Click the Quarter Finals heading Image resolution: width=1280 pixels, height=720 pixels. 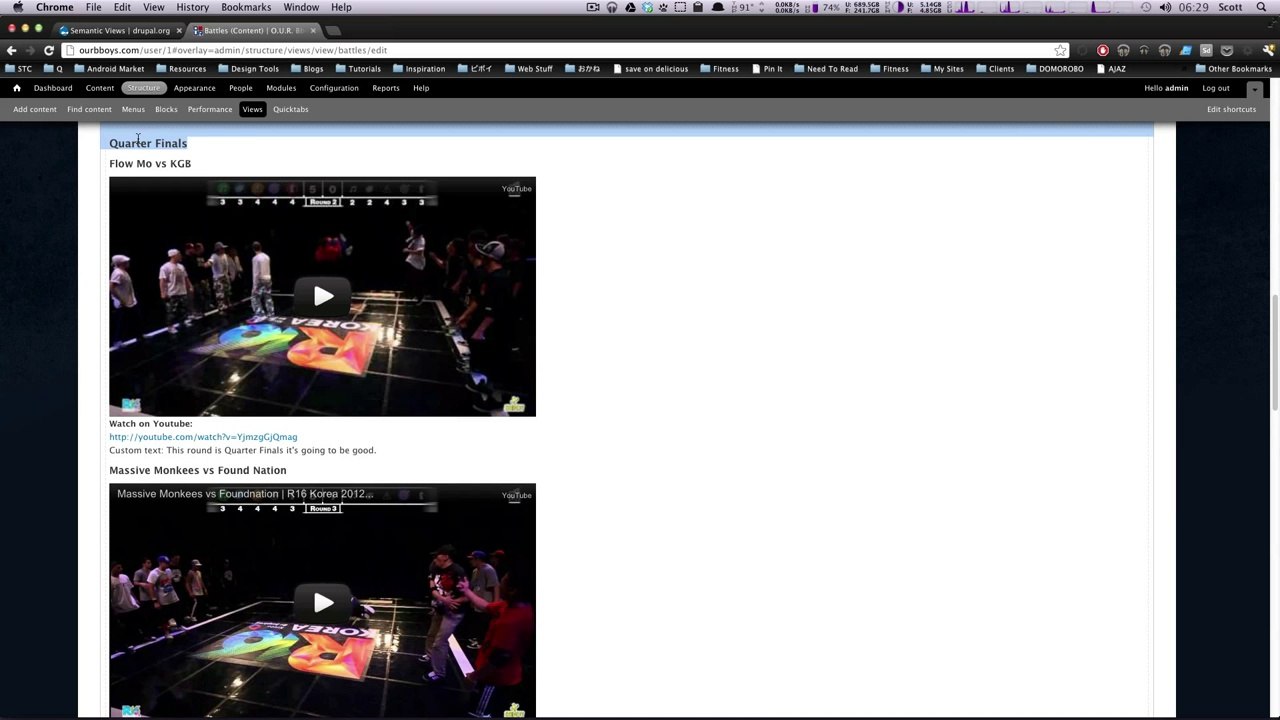click(x=148, y=143)
